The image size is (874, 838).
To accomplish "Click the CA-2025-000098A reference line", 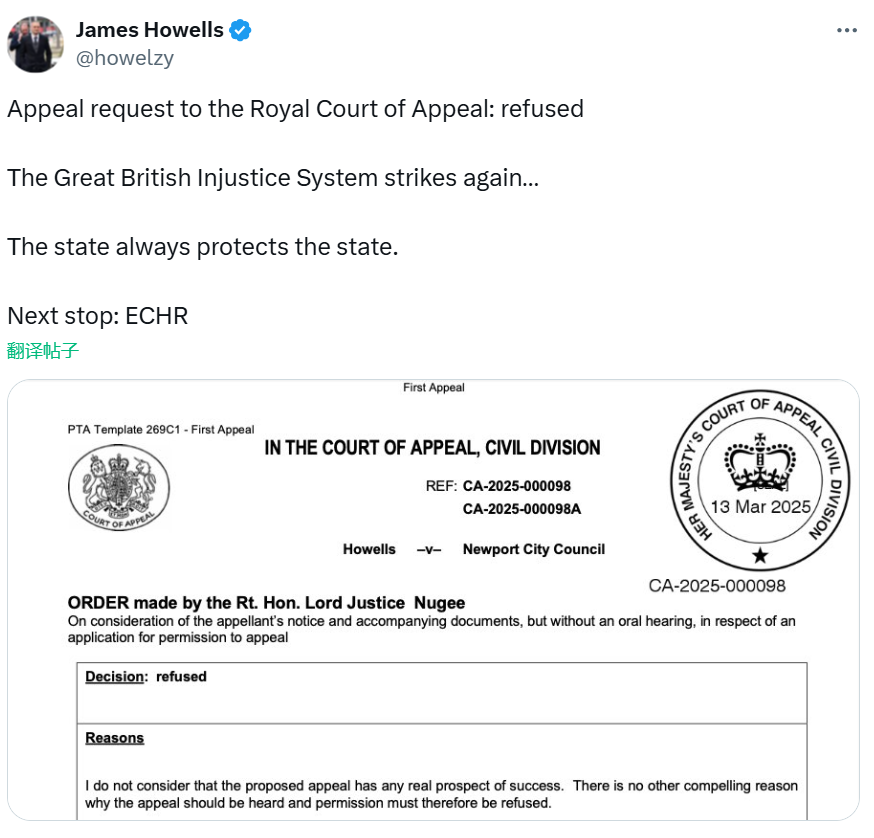I will click(x=522, y=509).
